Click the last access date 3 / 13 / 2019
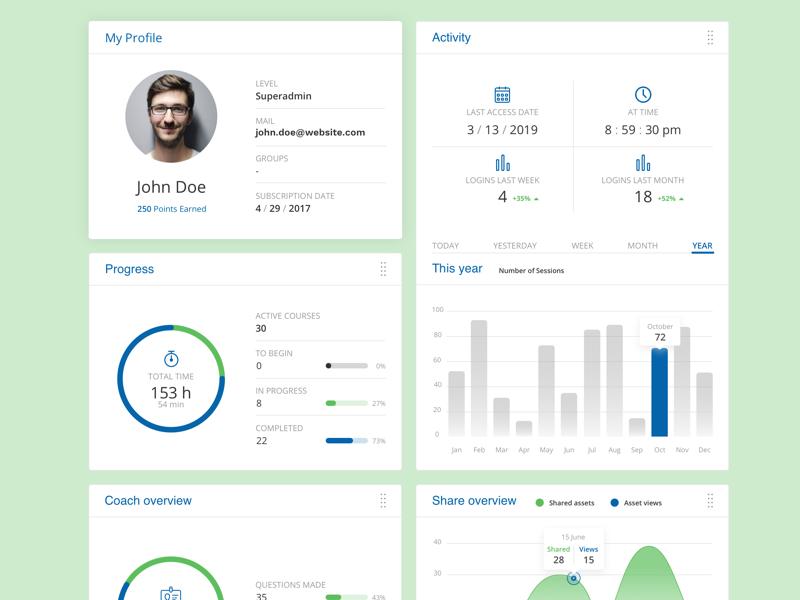The width and height of the screenshot is (800, 600). (502, 130)
